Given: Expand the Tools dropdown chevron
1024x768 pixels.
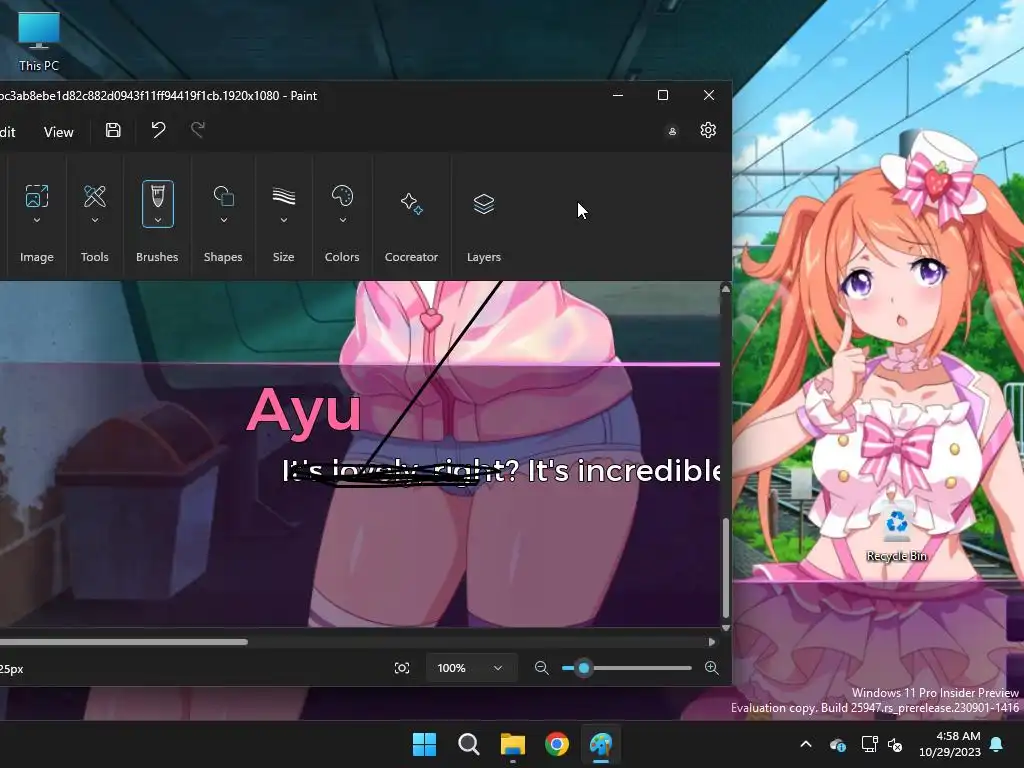Looking at the screenshot, I should (x=95, y=220).
